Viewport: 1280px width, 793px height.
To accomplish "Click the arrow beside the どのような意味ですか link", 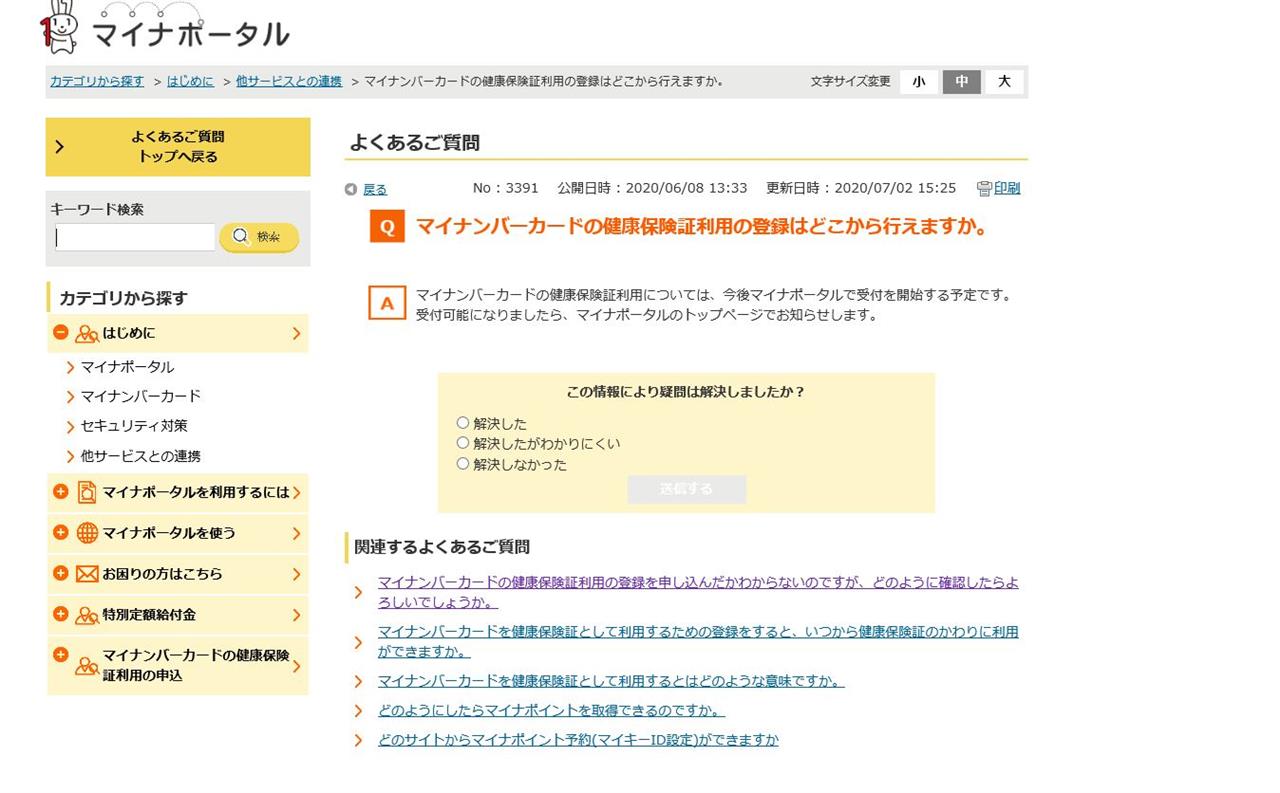I will coord(358,682).
